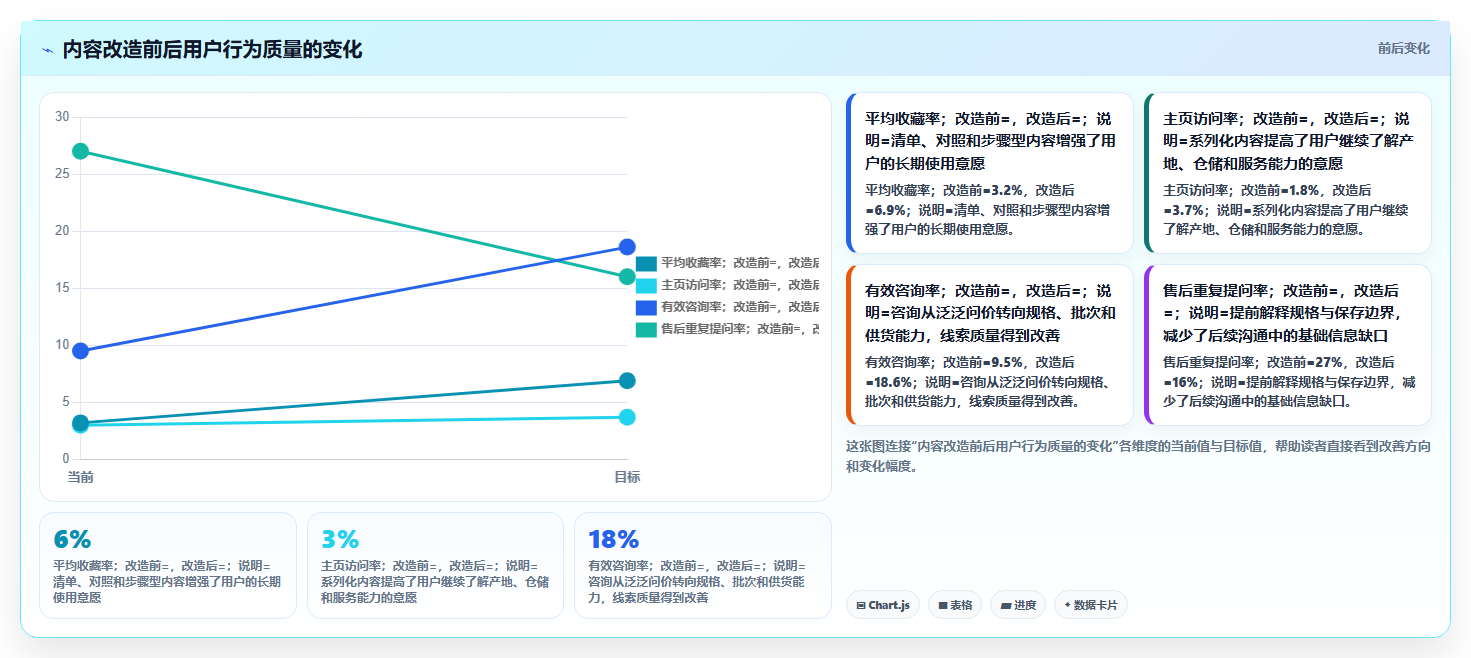Open the 有效咨询率 card heading on right
The width and height of the screenshot is (1471, 658).
[x=989, y=313]
